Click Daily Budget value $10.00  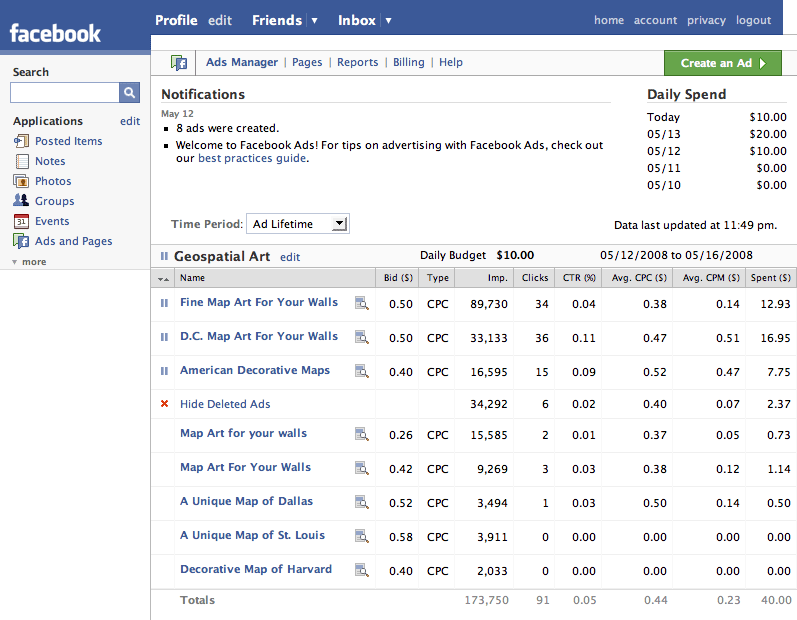click(x=515, y=255)
